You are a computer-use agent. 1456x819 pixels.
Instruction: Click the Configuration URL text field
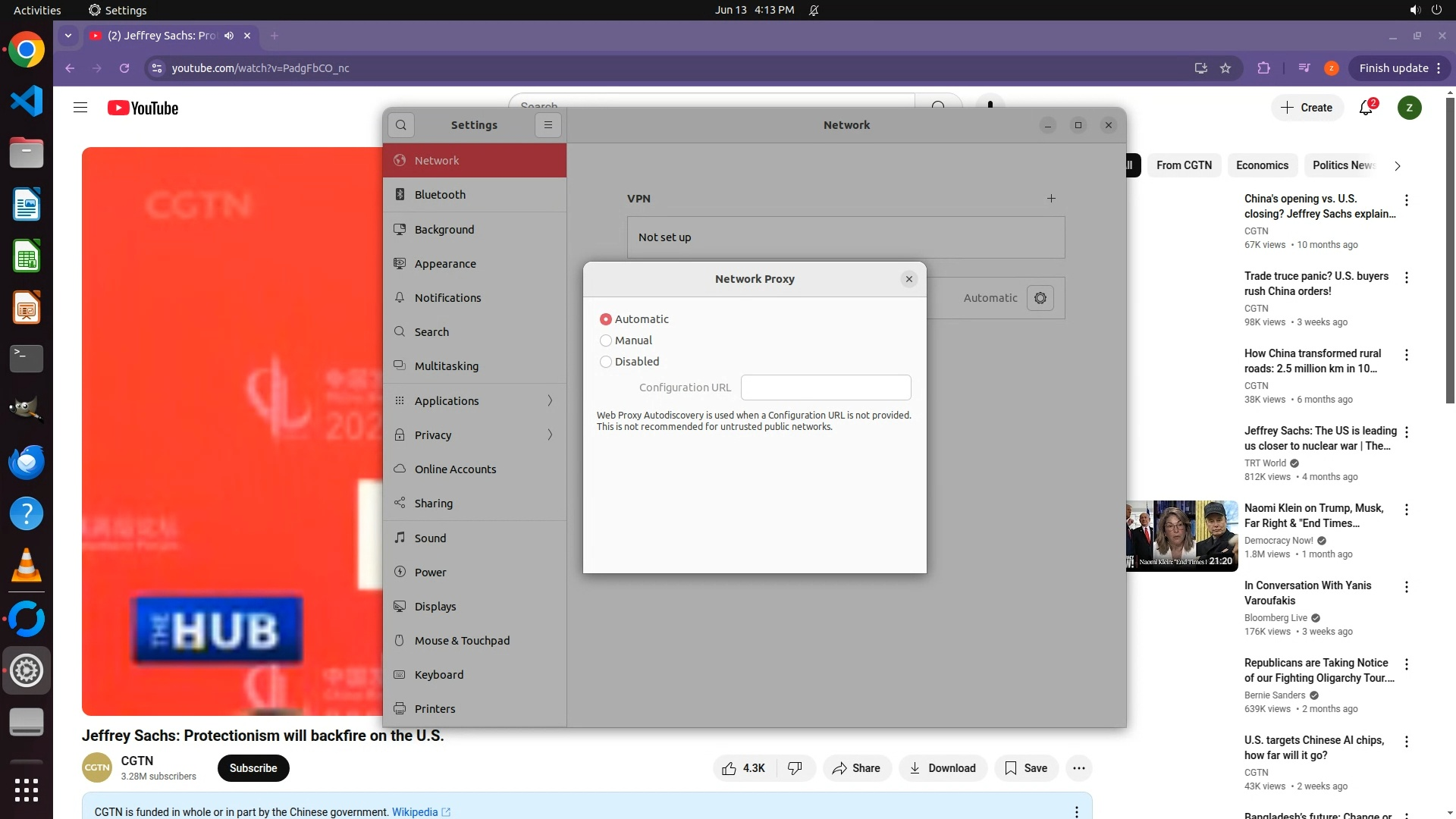826,388
